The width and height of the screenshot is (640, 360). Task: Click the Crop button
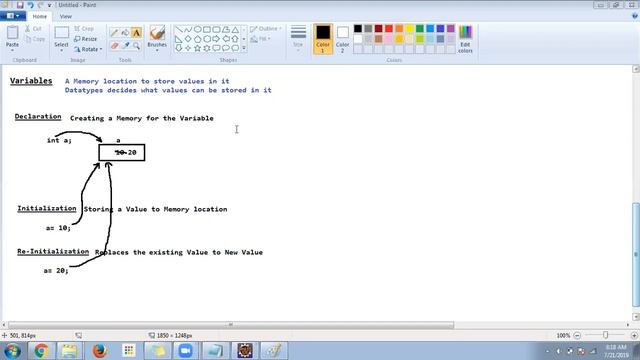[84, 29]
